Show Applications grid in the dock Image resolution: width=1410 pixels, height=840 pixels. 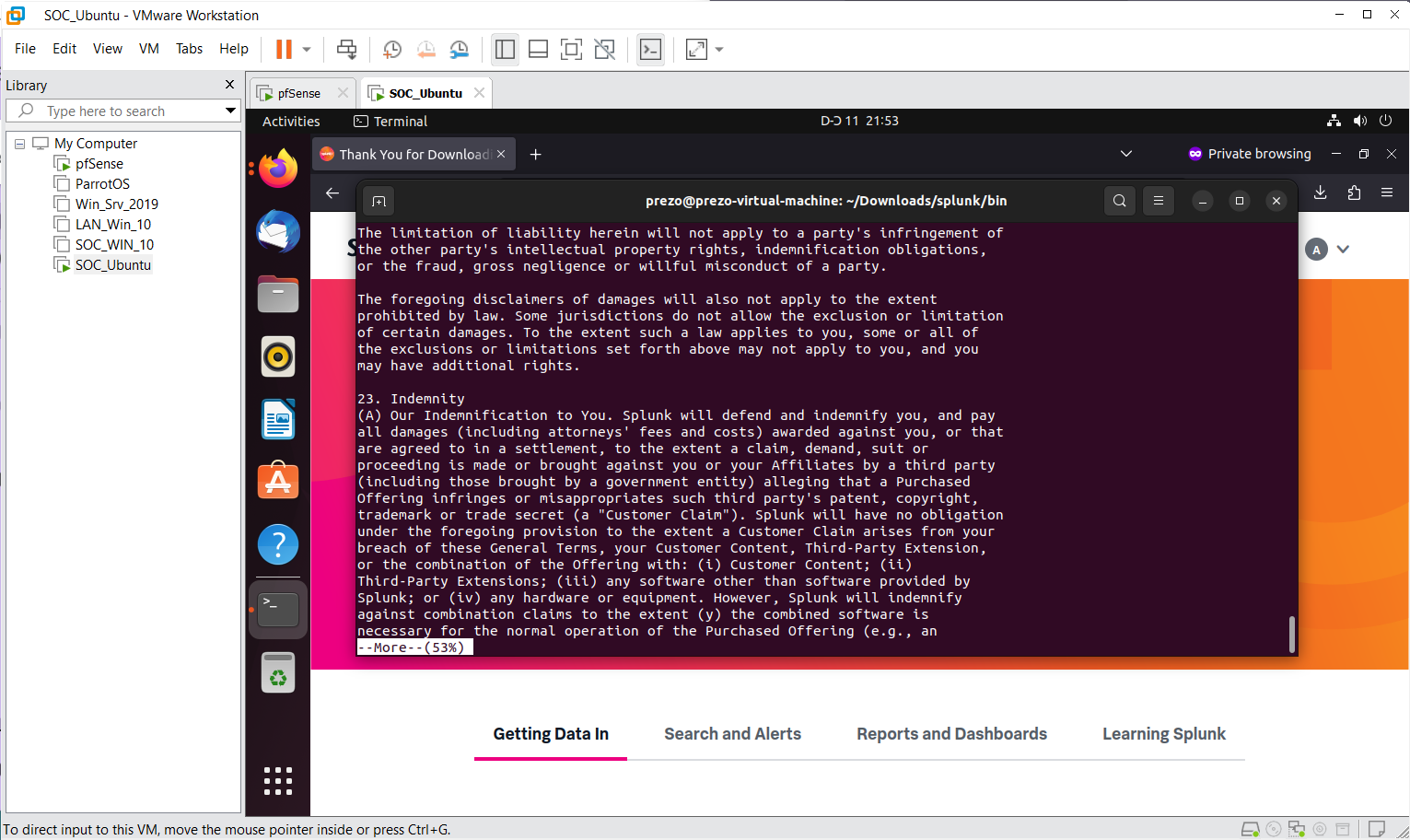278,781
